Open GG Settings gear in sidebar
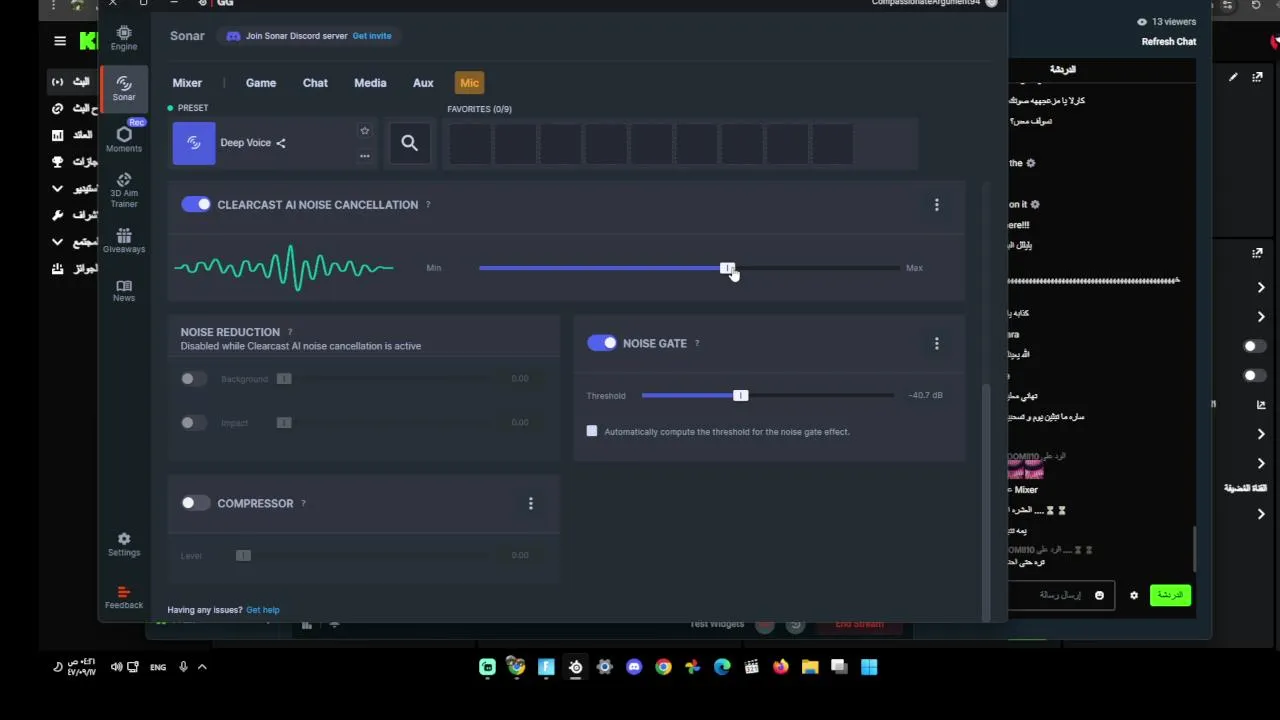Screen dimensions: 1280x720 click(x=124, y=544)
